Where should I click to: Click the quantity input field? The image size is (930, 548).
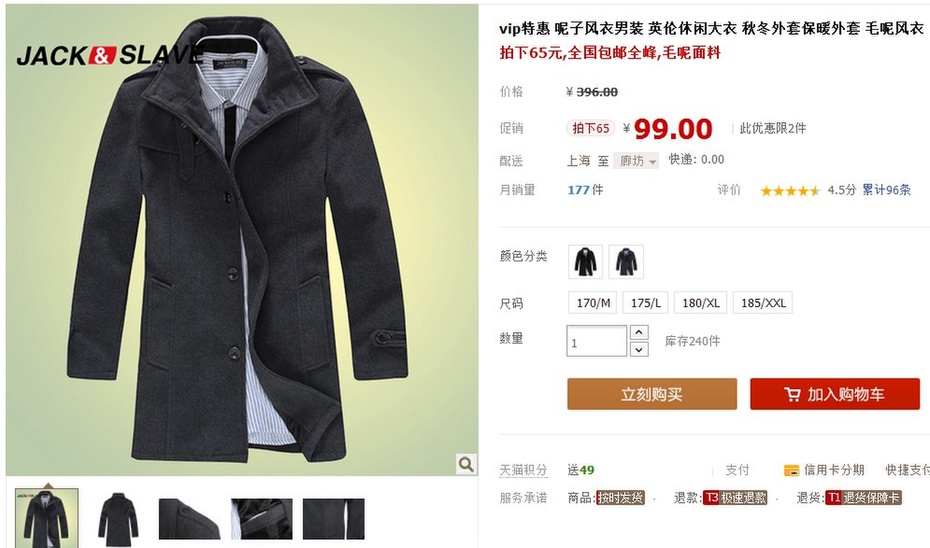[x=596, y=341]
